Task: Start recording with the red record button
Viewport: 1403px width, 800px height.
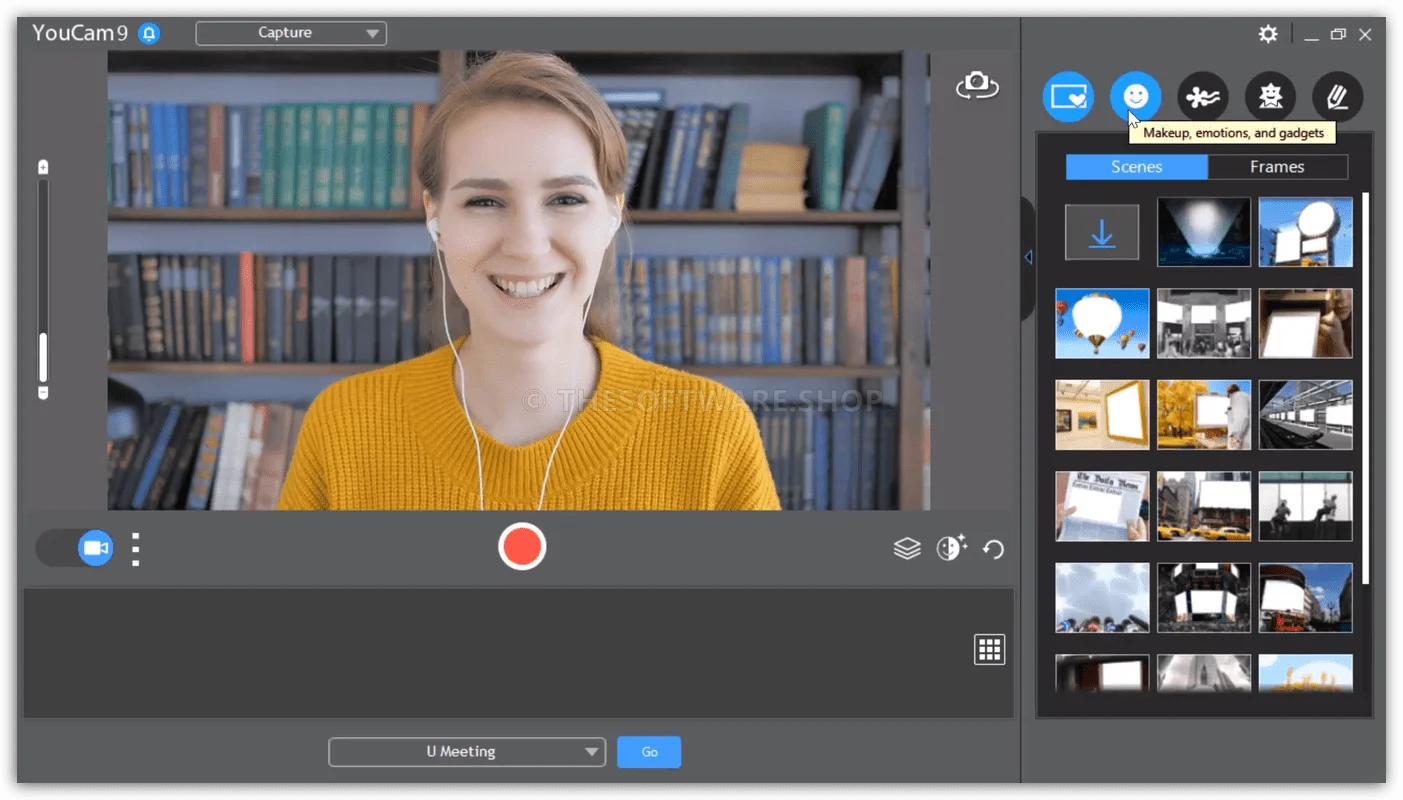Action: coord(522,547)
